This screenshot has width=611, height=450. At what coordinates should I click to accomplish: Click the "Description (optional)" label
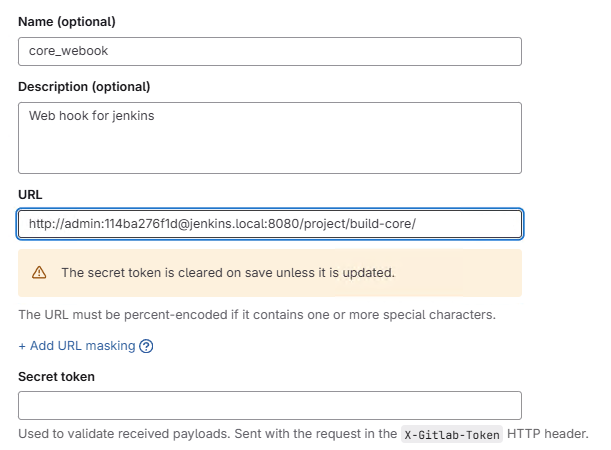pos(84,86)
